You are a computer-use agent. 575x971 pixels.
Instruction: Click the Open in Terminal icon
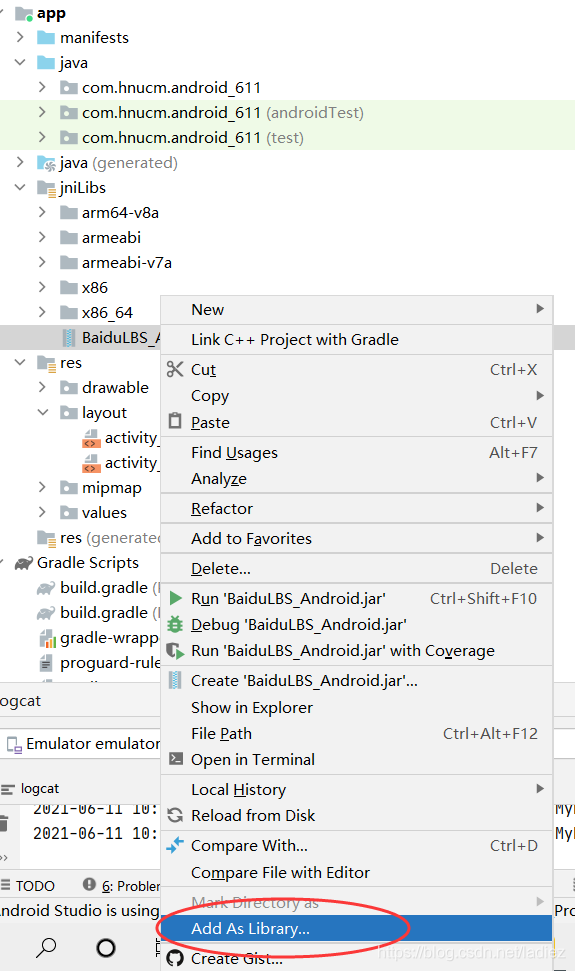pos(176,759)
